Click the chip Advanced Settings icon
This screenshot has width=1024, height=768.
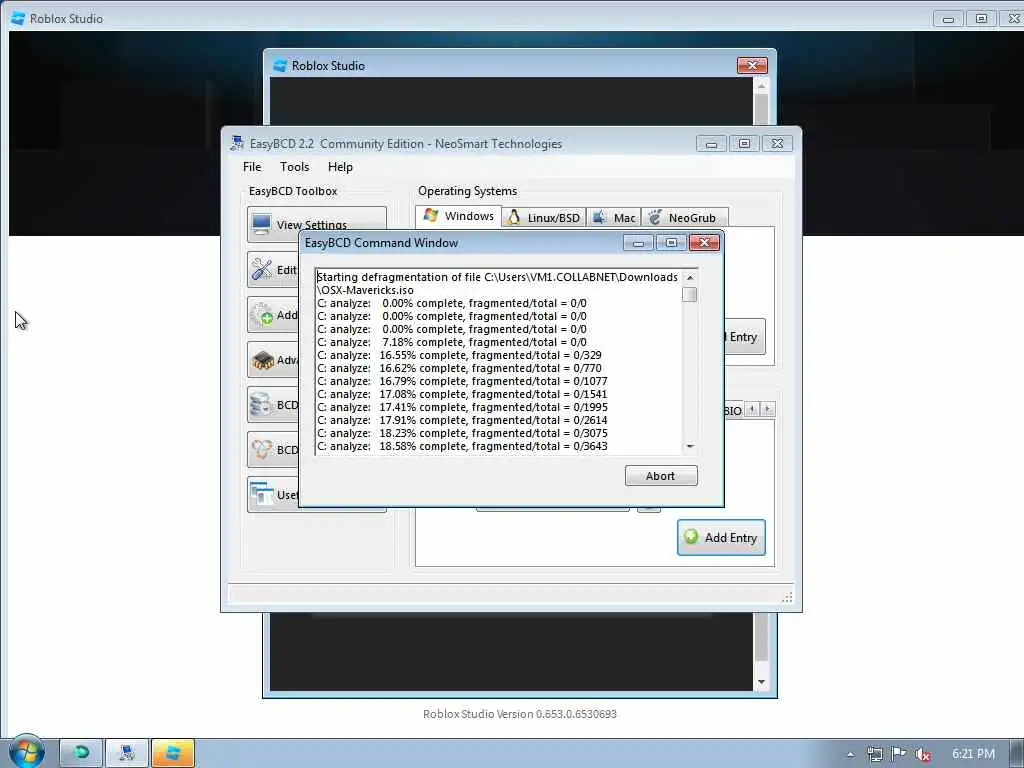(x=263, y=360)
